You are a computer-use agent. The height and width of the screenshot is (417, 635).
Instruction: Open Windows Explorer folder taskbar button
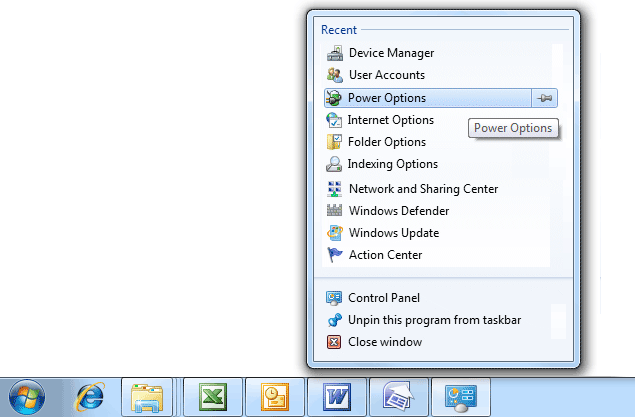pyautogui.click(x=147, y=398)
